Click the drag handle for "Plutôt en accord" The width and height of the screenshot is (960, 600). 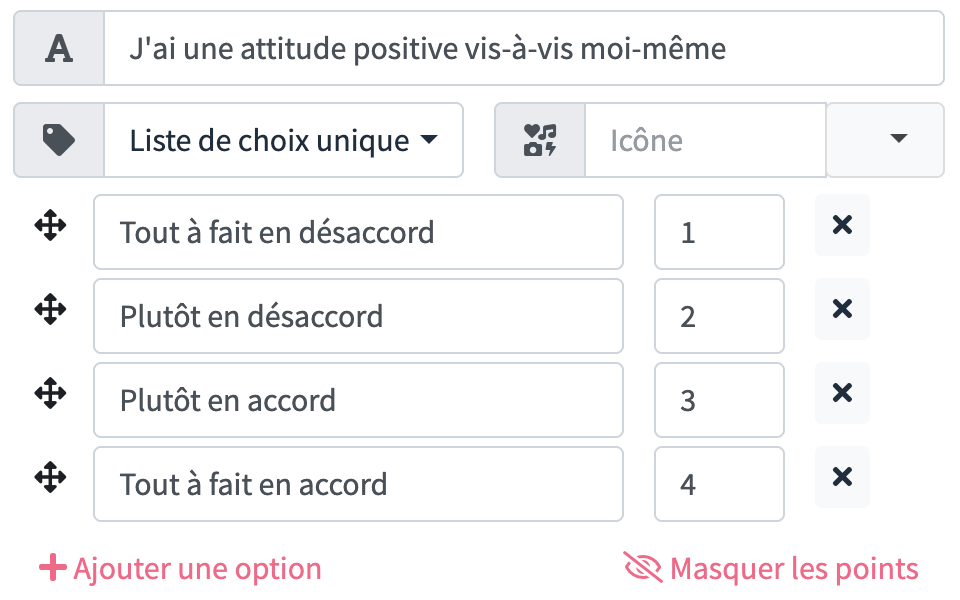pyautogui.click(x=50, y=394)
